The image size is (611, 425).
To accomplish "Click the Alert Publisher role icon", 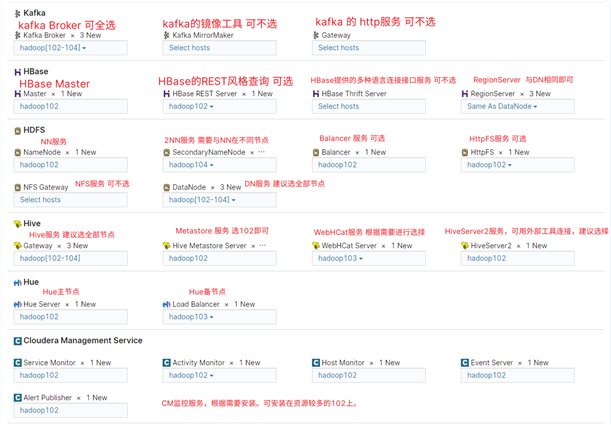I will coord(18,398).
